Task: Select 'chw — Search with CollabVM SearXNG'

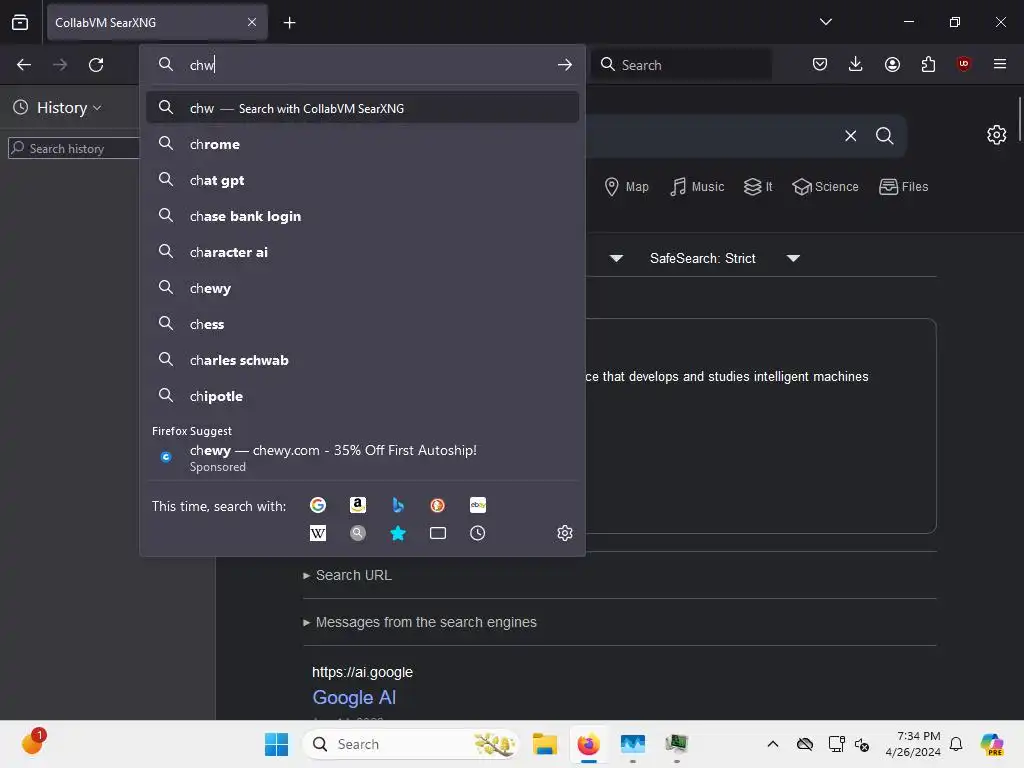Action: point(362,108)
